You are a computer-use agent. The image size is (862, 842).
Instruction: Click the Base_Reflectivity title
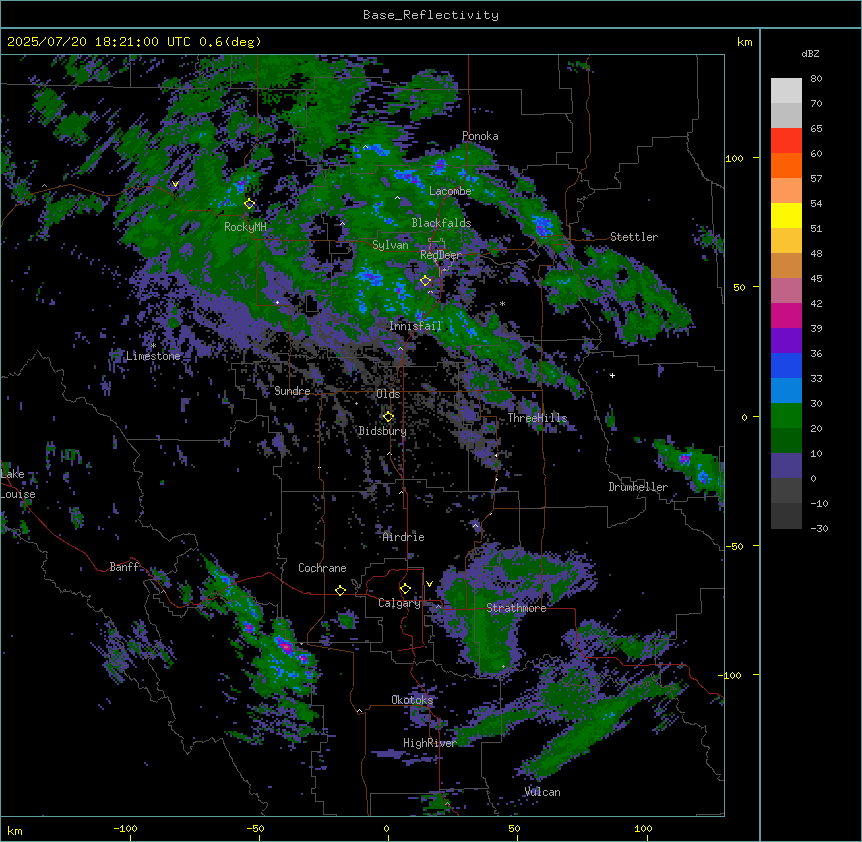tap(431, 15)
